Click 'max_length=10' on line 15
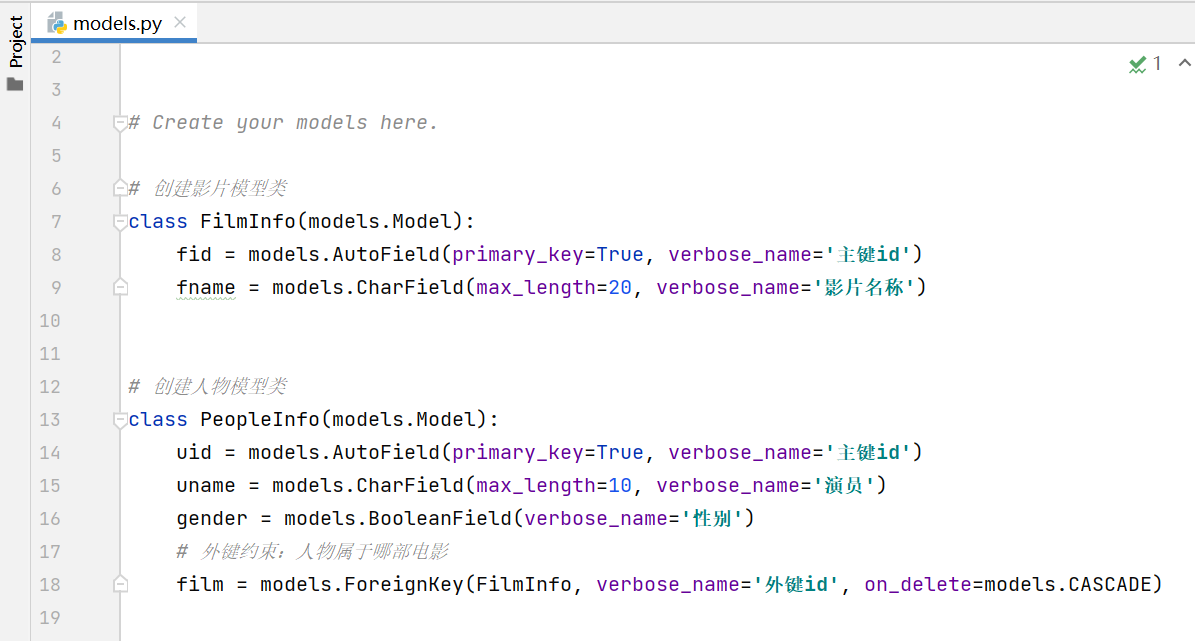1195x641 pixels. tap(554, 486)
